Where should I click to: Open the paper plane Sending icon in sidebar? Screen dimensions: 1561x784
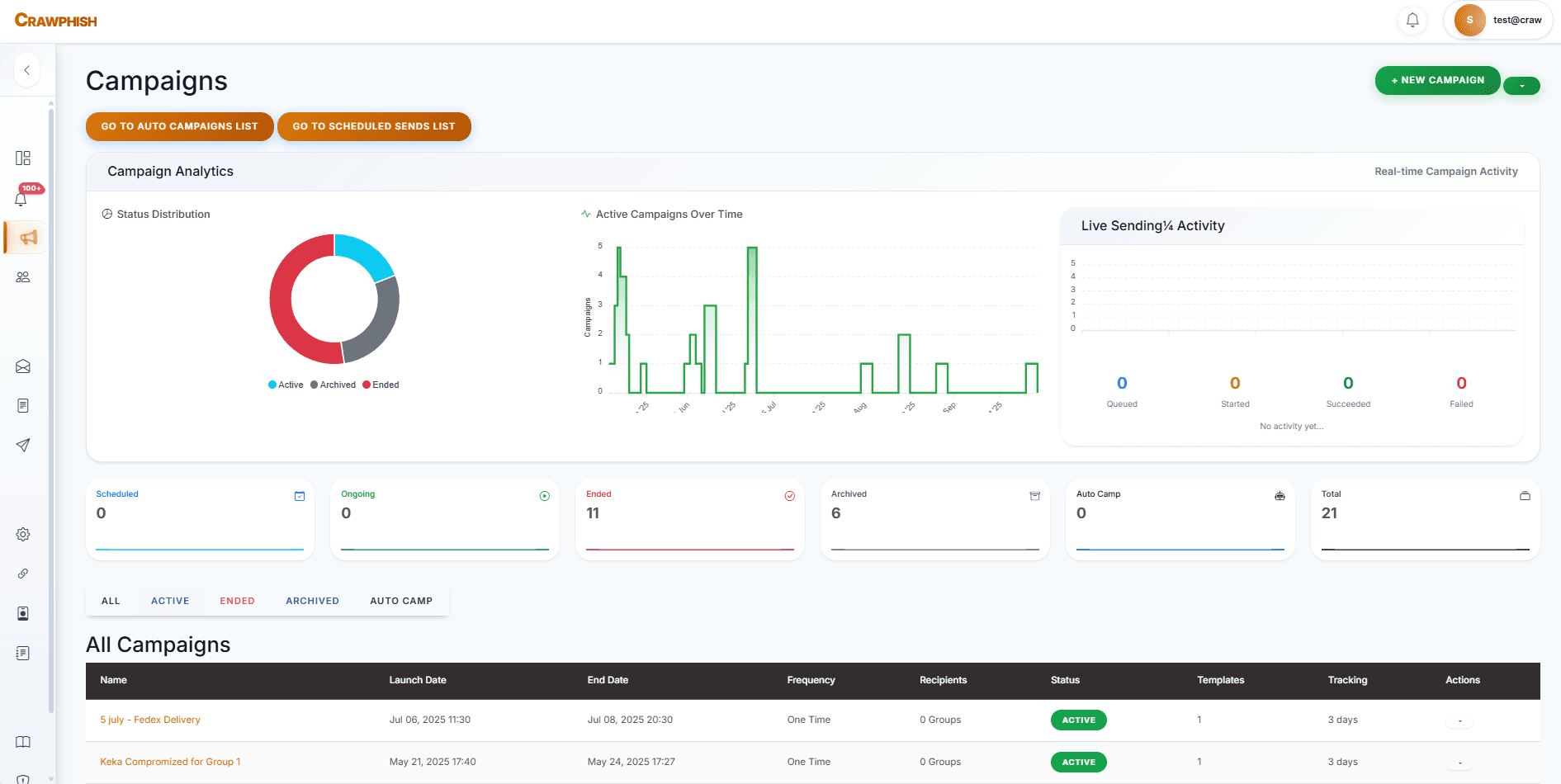(x=23, y=445)
